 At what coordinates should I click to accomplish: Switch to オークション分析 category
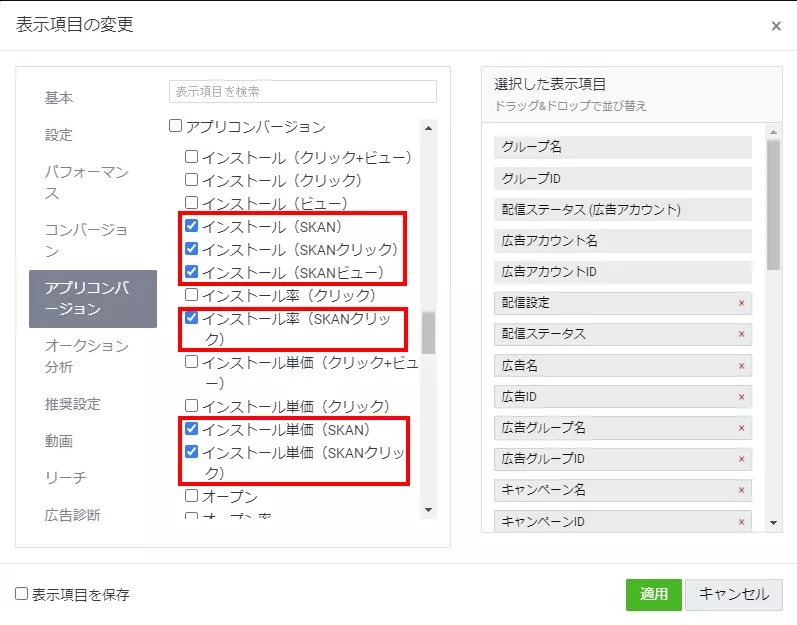coord(87,356)
